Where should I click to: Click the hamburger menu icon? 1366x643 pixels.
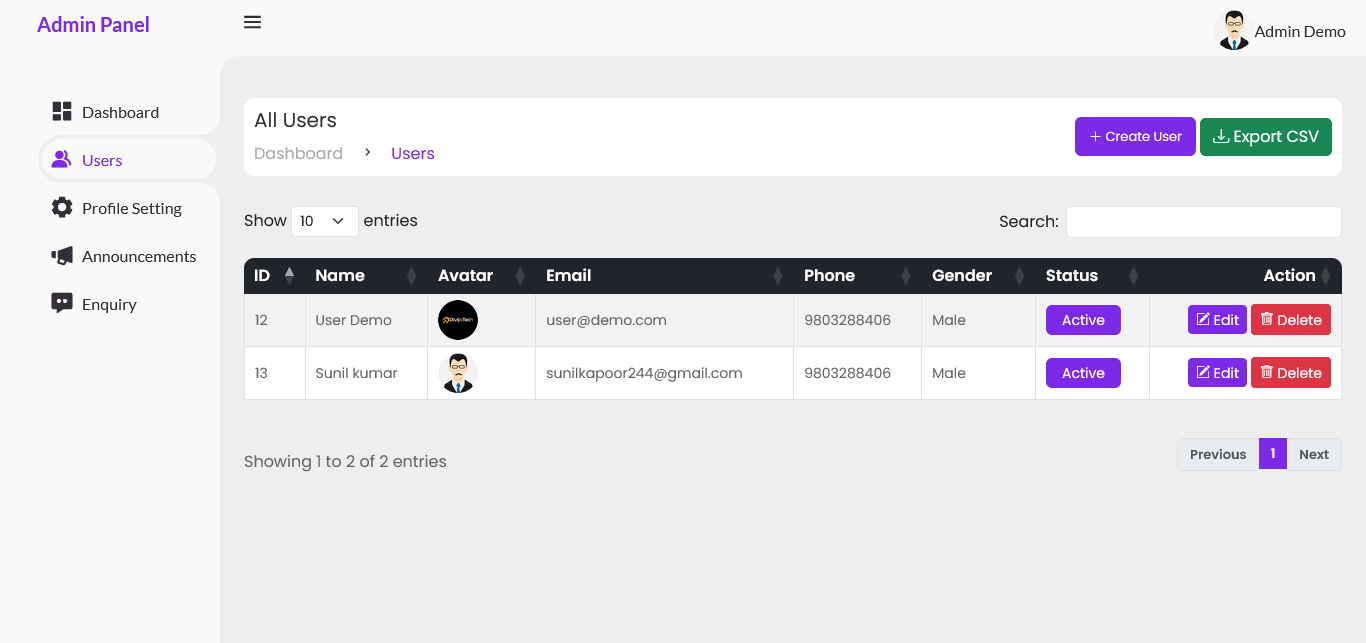tap(252, 22)
